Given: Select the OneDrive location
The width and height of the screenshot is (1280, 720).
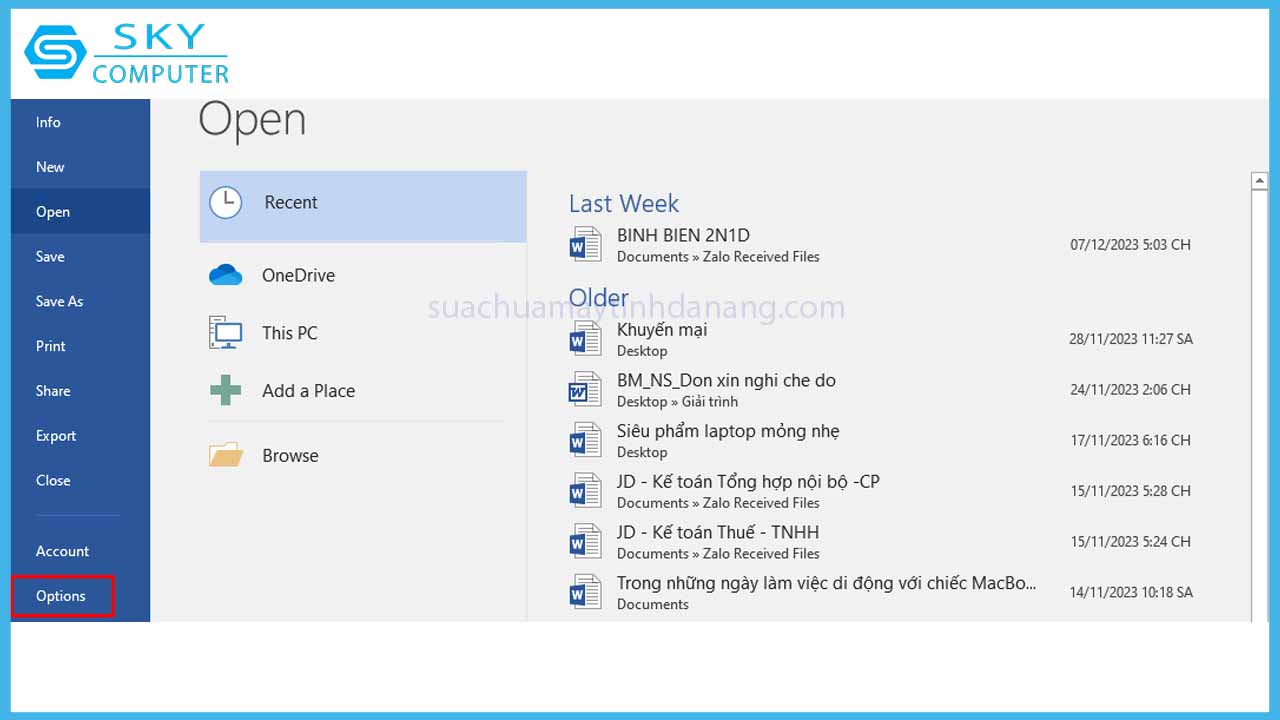Looking at the screenshot, I should pos(363,275).
